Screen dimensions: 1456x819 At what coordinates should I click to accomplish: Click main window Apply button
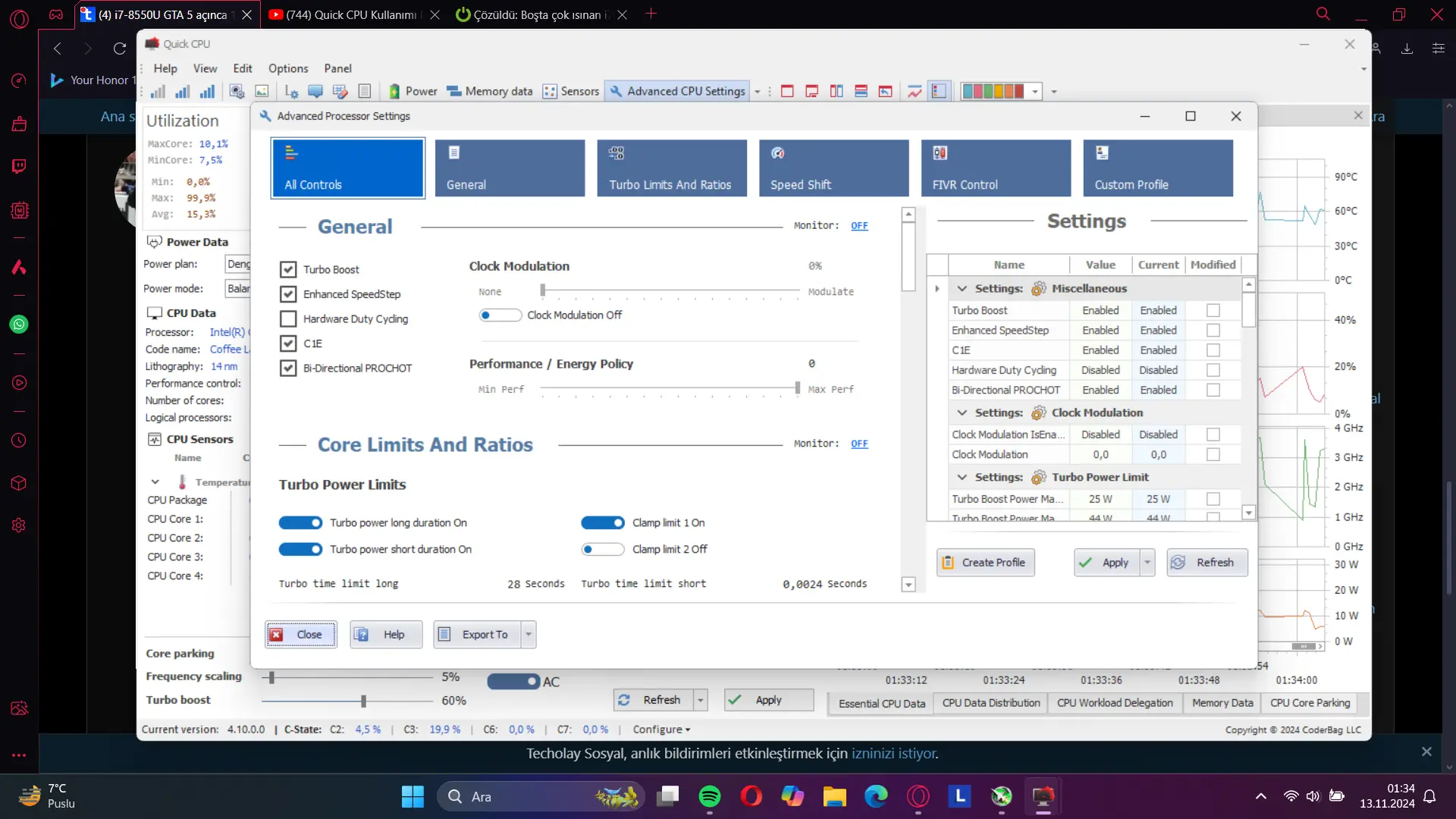coord(768,700)
